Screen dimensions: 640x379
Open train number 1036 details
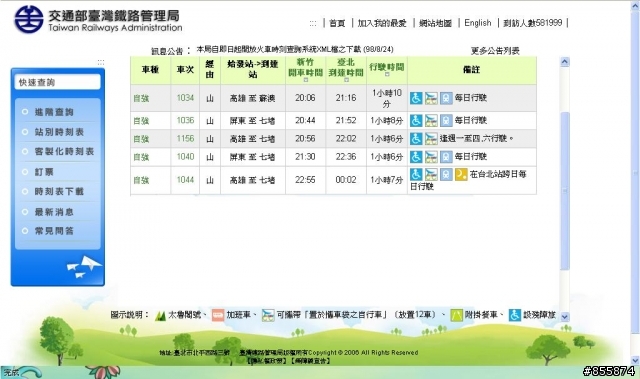185,120
